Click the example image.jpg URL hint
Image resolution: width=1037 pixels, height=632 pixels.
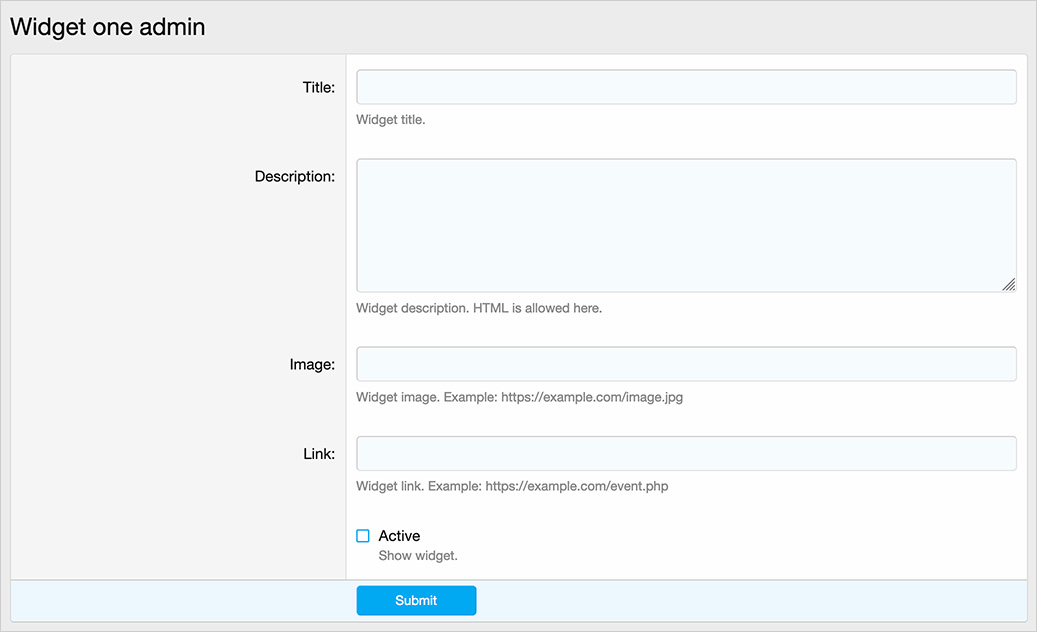pyautogui.click(x=592, y=397)
